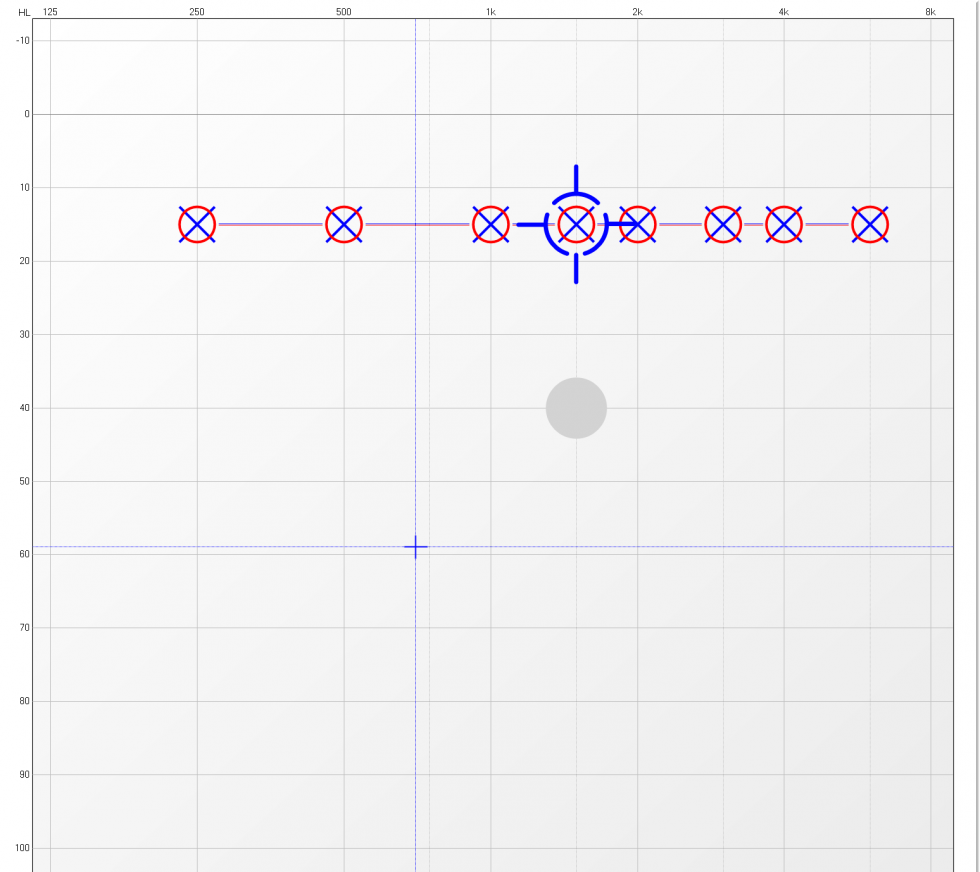Click the 80 dB level label

click(x=24, y=701)
